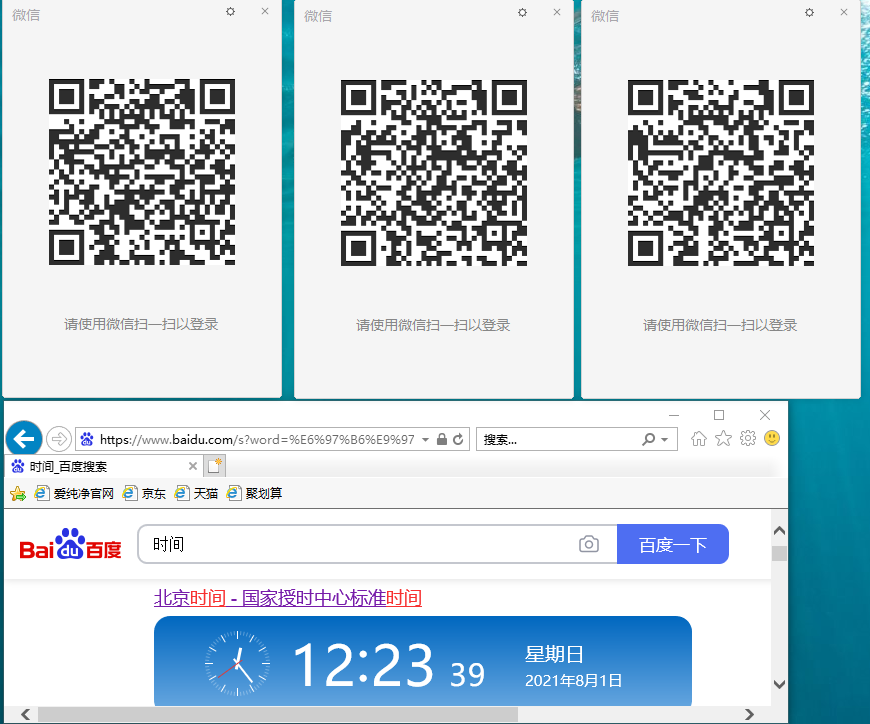Viewport: 870px width, 724px height.
Task: Click 请使用微信扫一扫以登录 in right window
Action: tap(720, 325)
